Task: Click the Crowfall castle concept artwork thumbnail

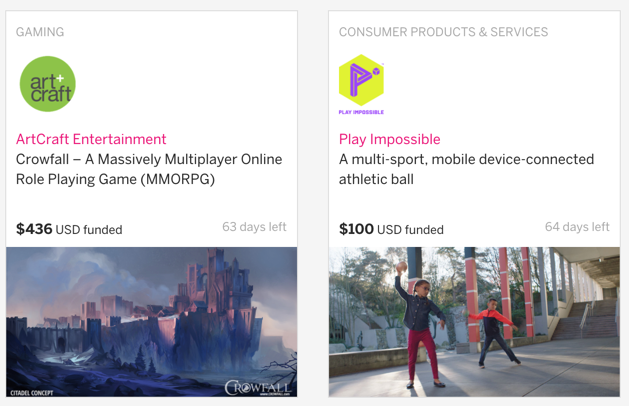Action: [x=152, y=322]
